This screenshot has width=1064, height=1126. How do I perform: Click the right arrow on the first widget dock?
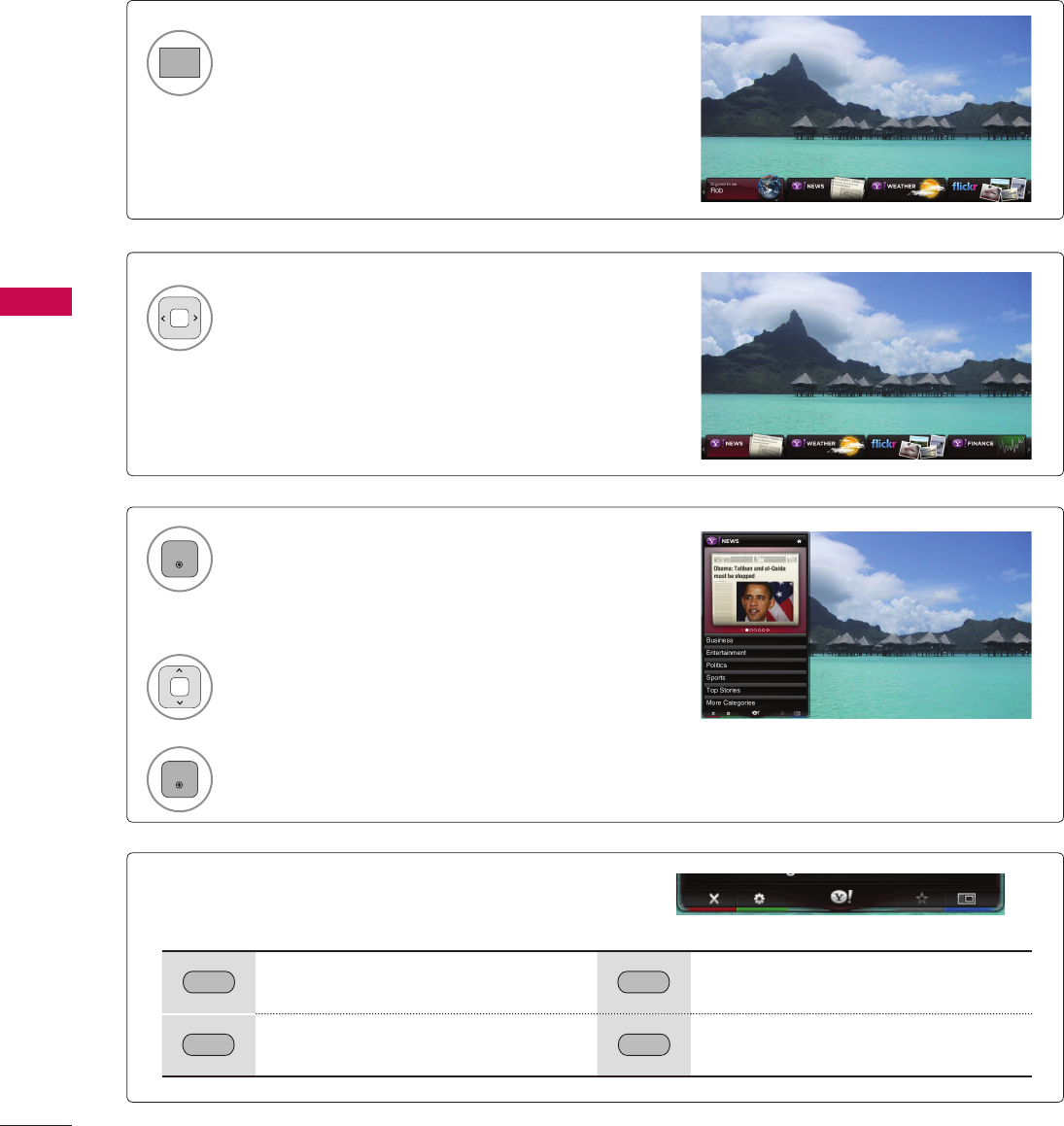1029,191
